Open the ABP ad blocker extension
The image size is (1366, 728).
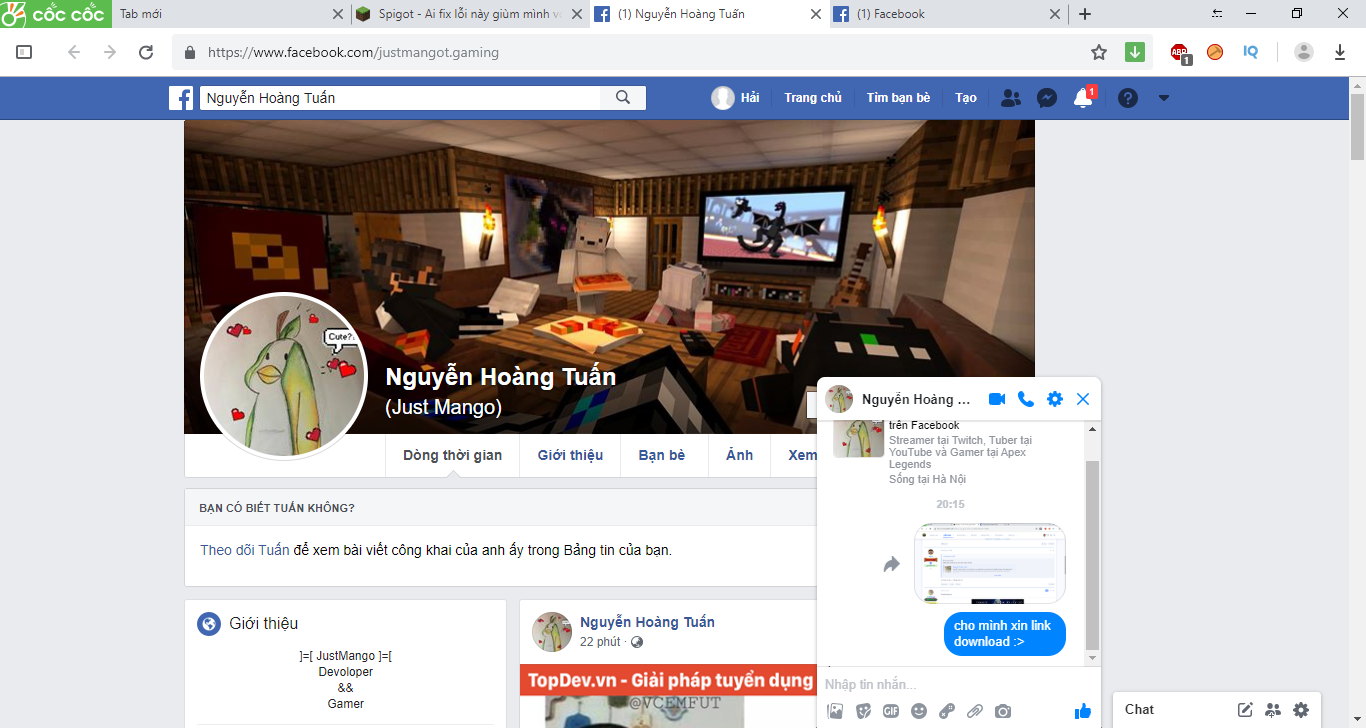[x=1180, y=52]
